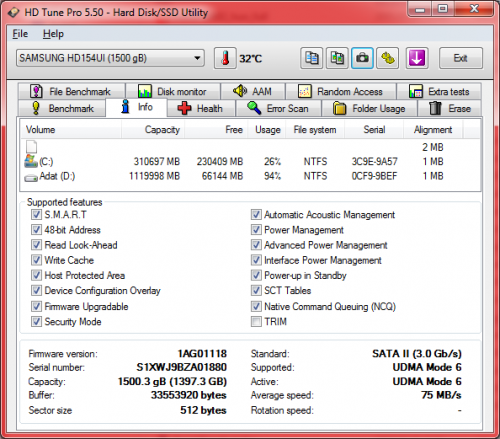Screen dimensions: 500x439
Task: Click serial value 3C9E-9A57
Action: (x=375, y=162)
